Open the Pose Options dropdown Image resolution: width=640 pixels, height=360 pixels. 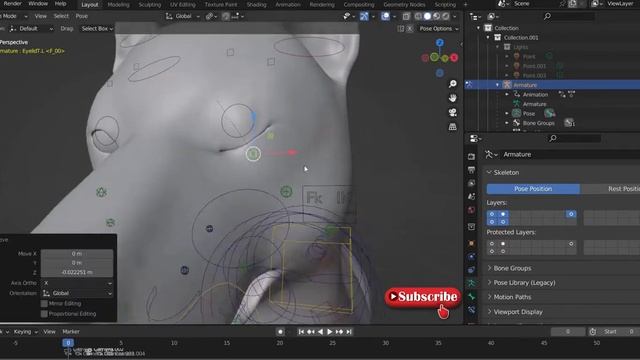tap(439, 29)
